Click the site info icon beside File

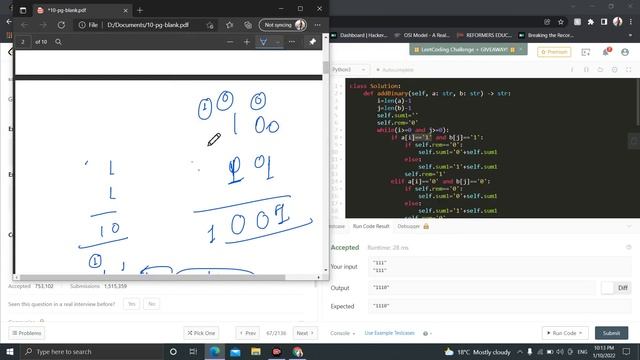click(x=82, y=25)
